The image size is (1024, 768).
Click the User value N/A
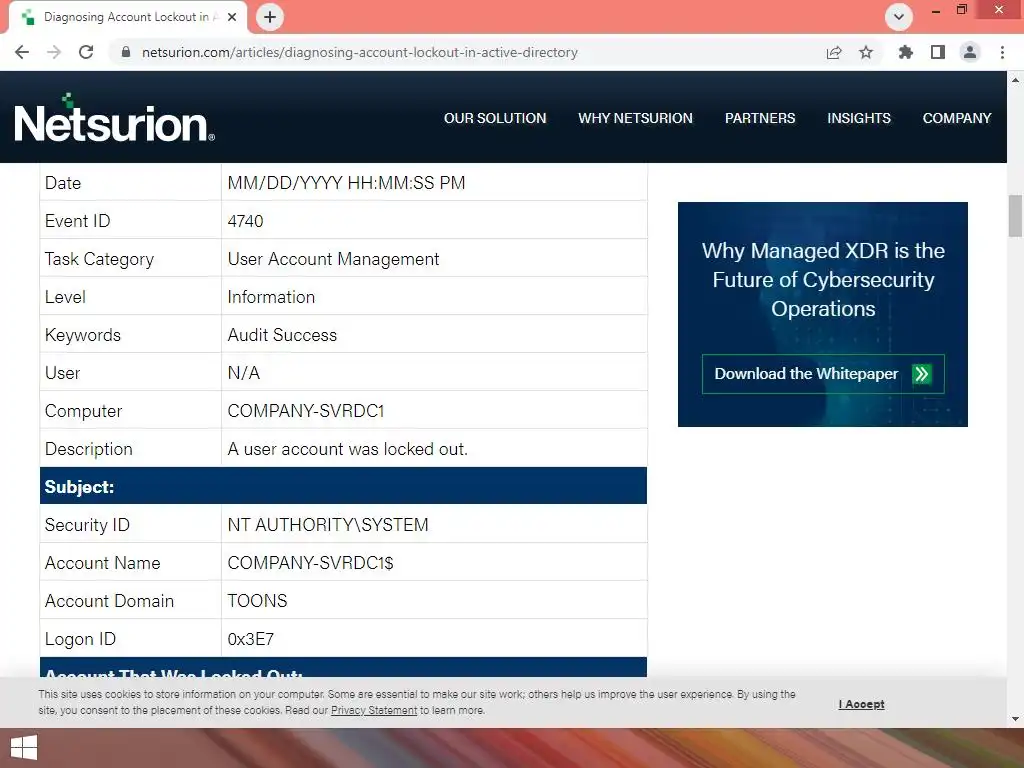pos(244,373)
